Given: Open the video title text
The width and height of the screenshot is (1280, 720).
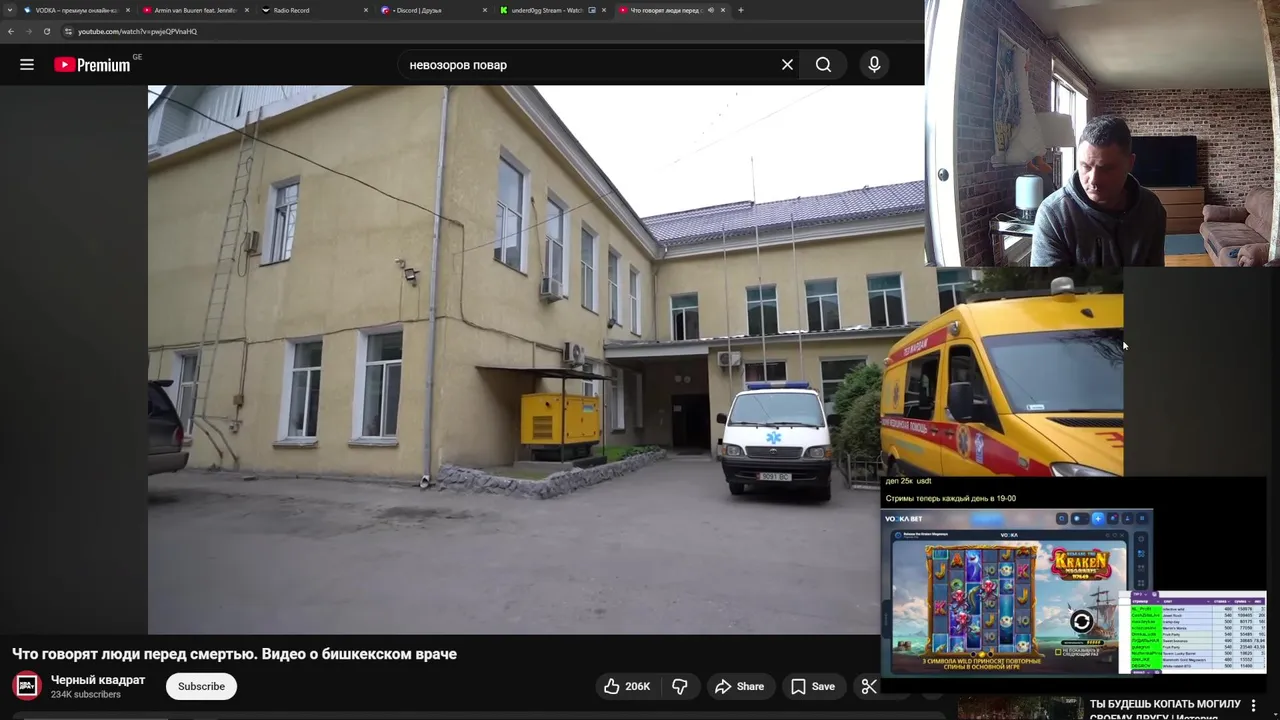Looking at the screenshot, I should tap(234, 654).
